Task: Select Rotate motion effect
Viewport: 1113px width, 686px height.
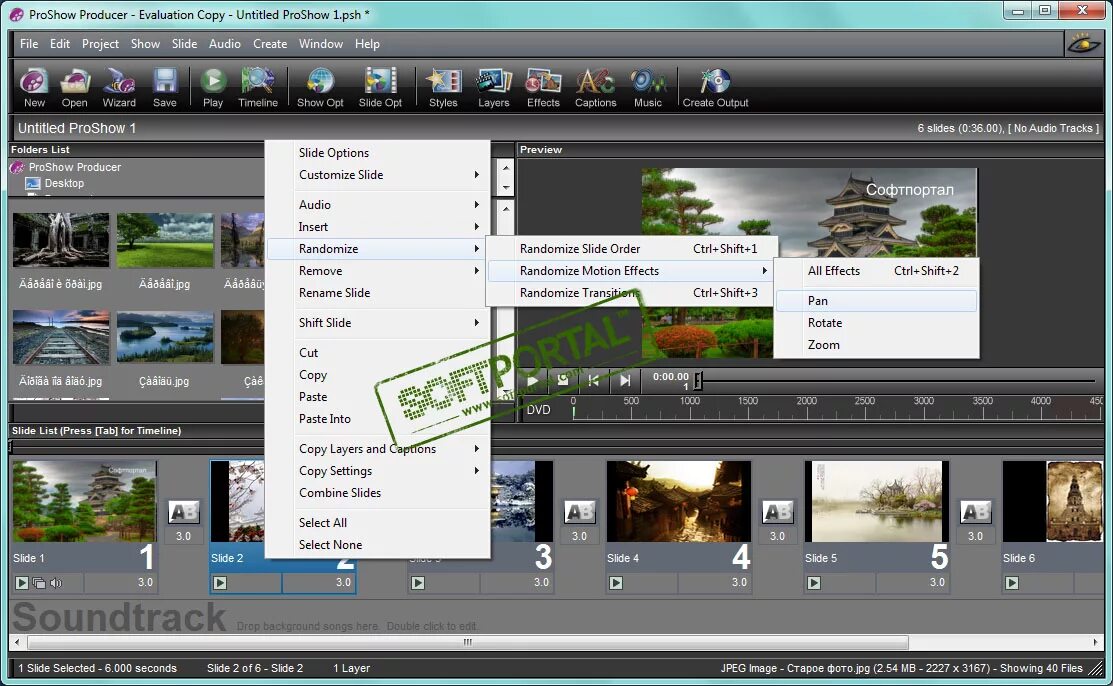Action: point(877,322)
